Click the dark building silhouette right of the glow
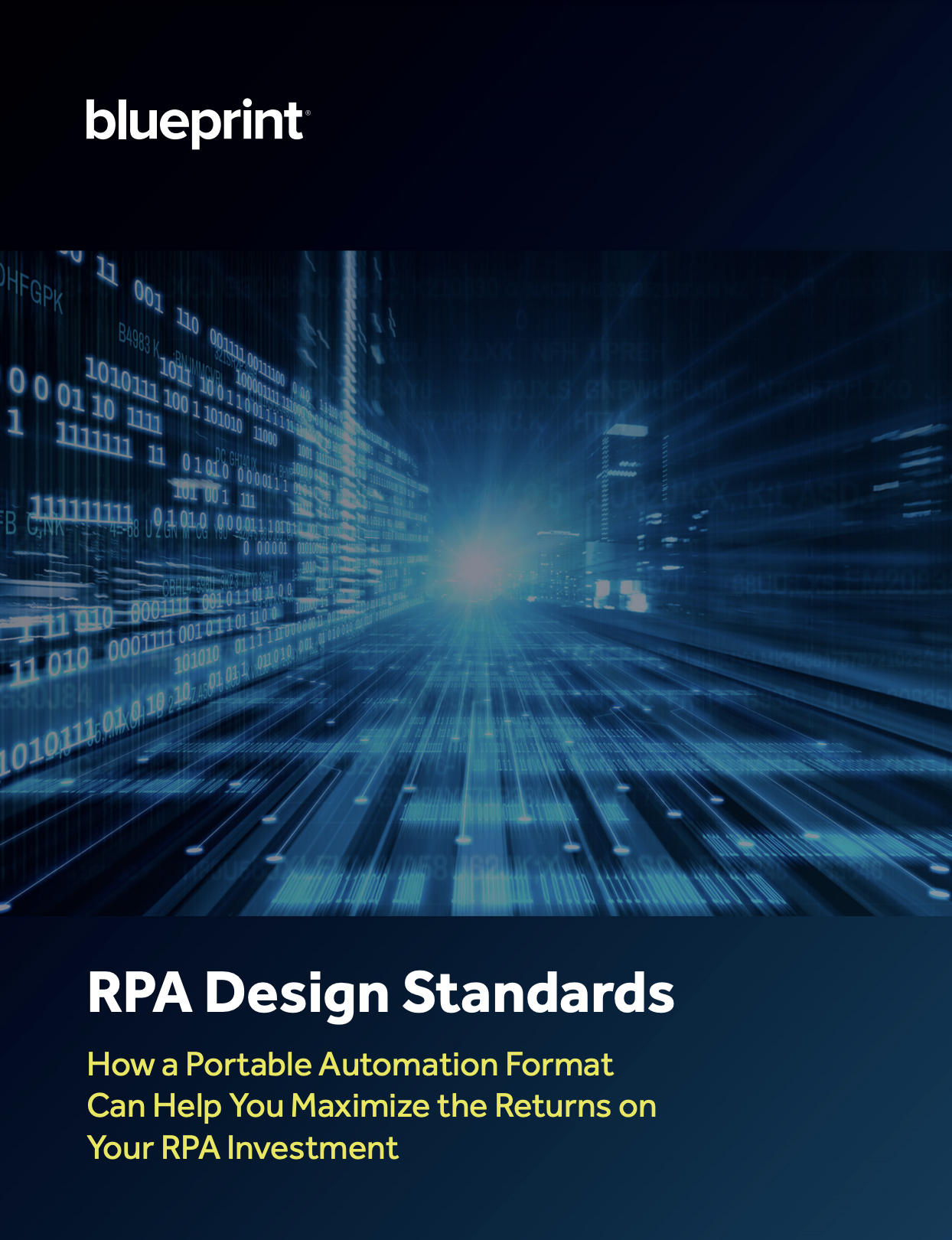952x1240 pixels. pos(621,490)
